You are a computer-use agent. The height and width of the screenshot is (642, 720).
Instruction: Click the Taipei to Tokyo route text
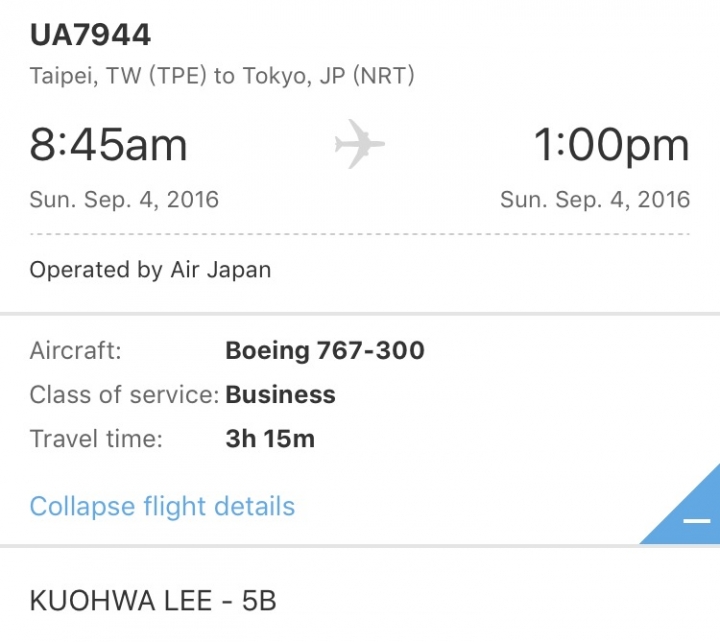[222, 76]
